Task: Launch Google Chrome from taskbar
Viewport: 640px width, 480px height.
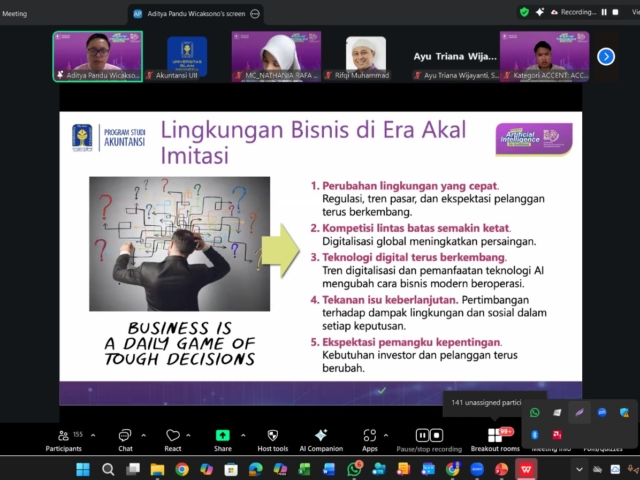Action: click(x=182, y=469)
